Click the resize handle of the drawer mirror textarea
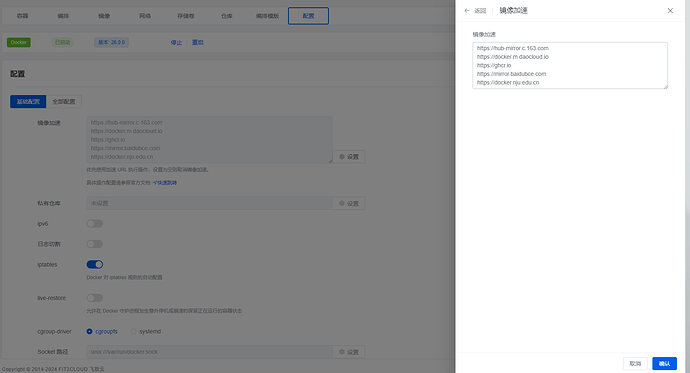690x373 pixels. [665, 87]
